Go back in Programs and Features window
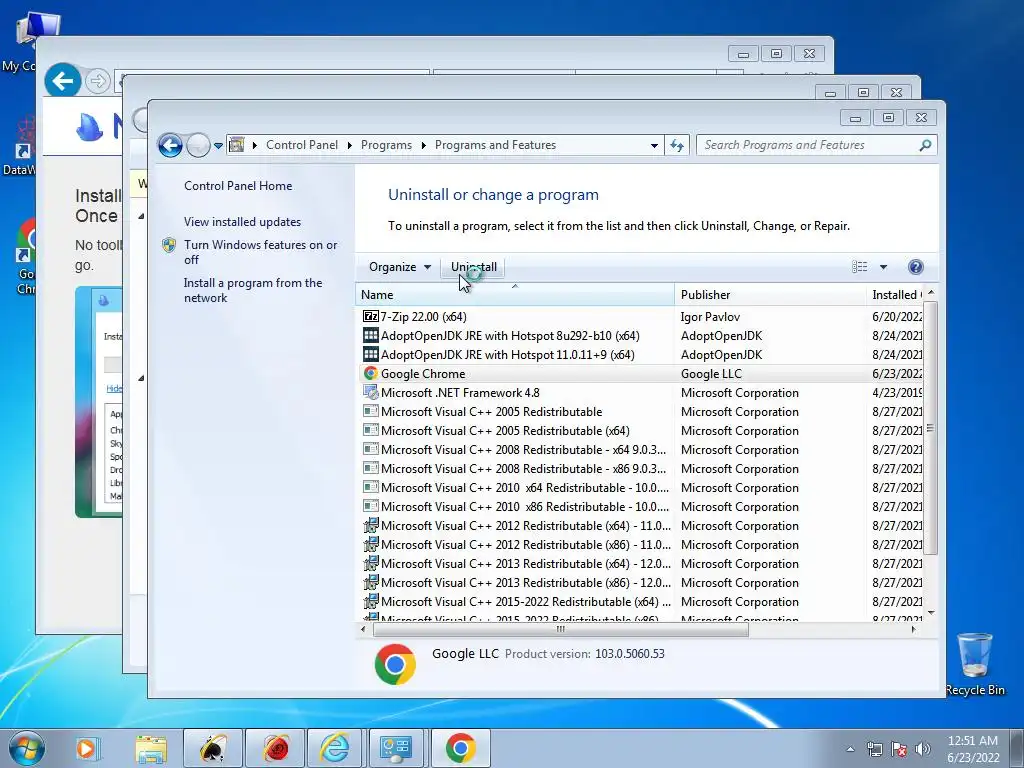 (x=170, y=145)
